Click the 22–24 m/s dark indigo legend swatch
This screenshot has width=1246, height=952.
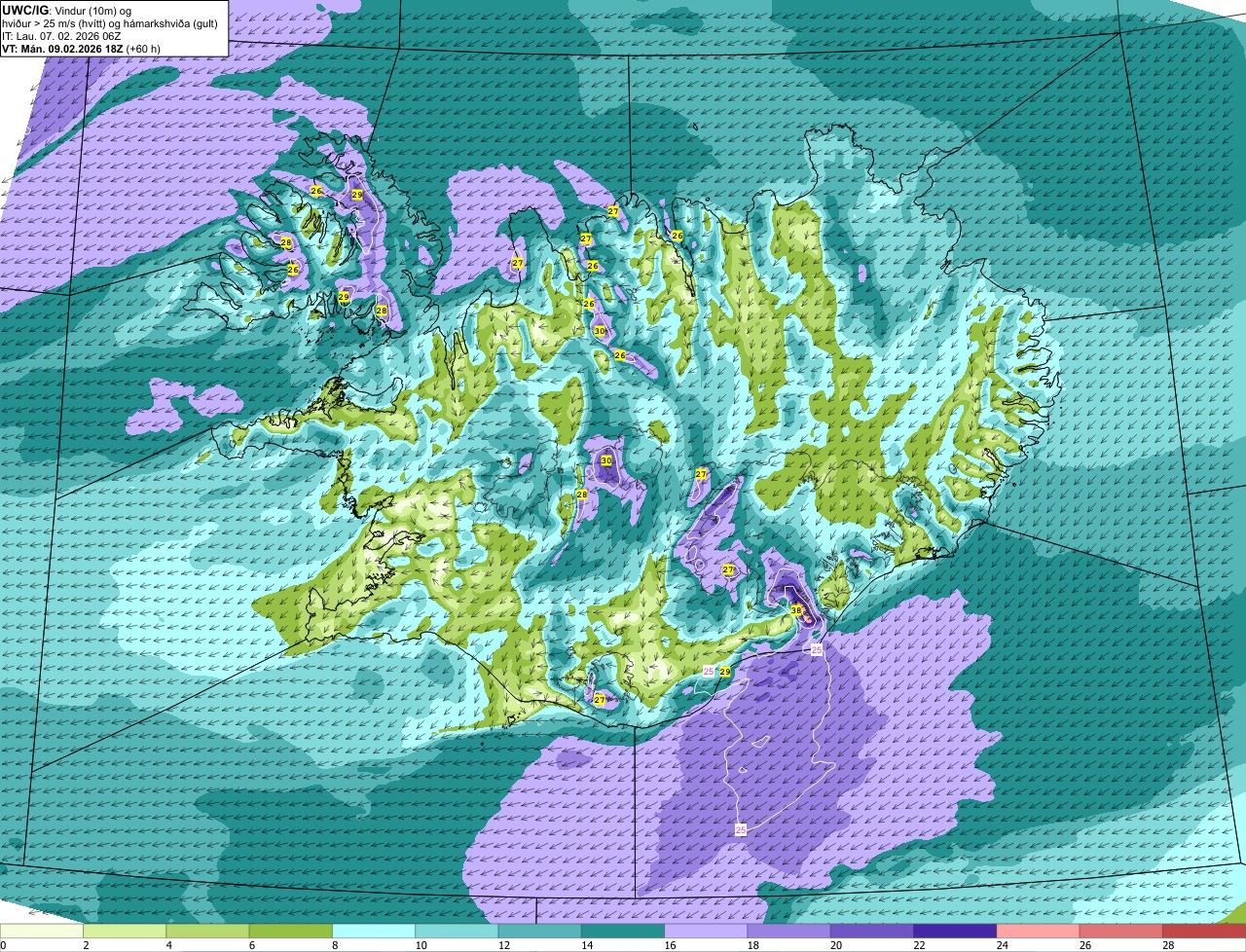point(955,931)
